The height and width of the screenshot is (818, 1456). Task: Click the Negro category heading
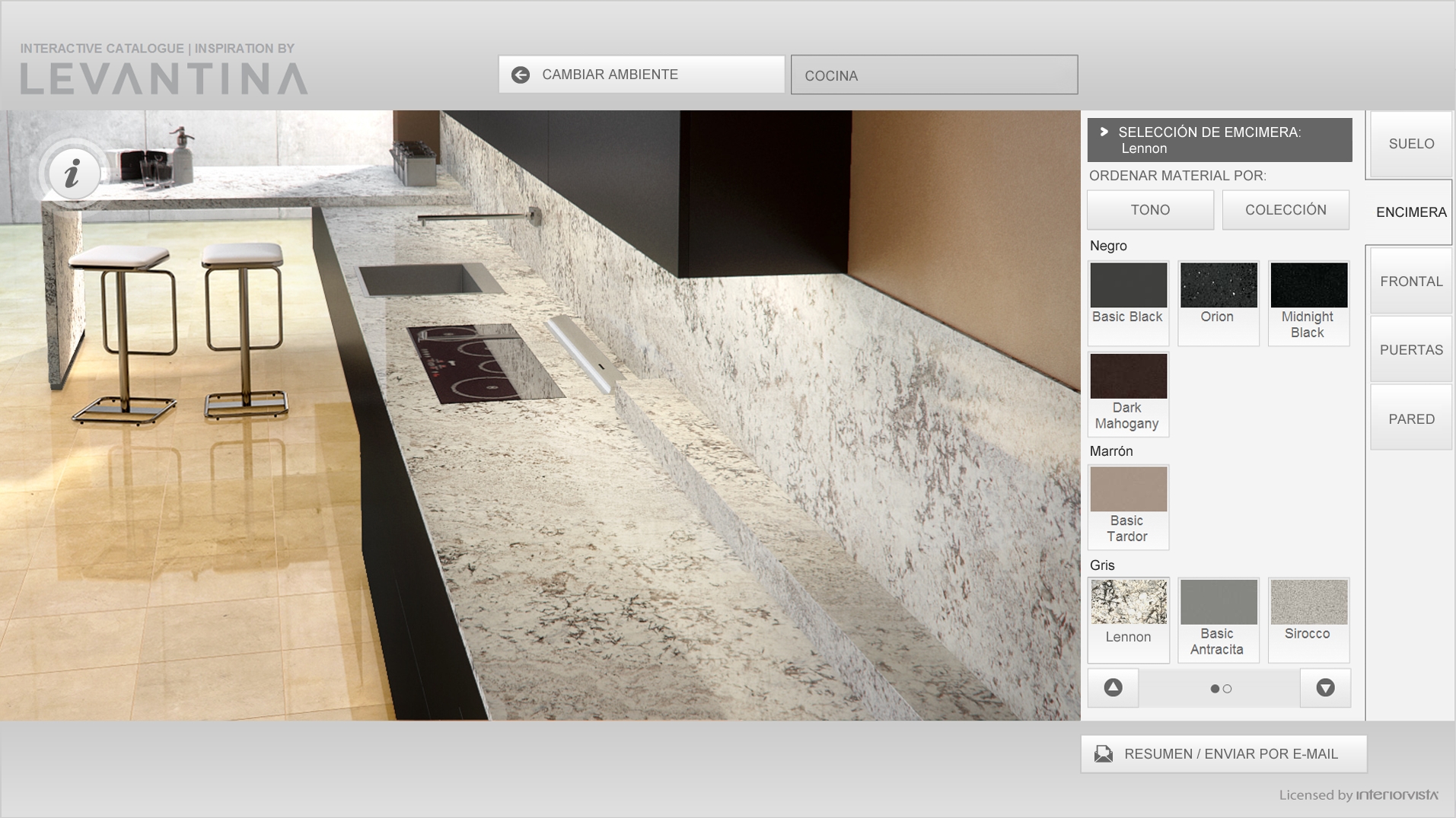(1108, 246)
